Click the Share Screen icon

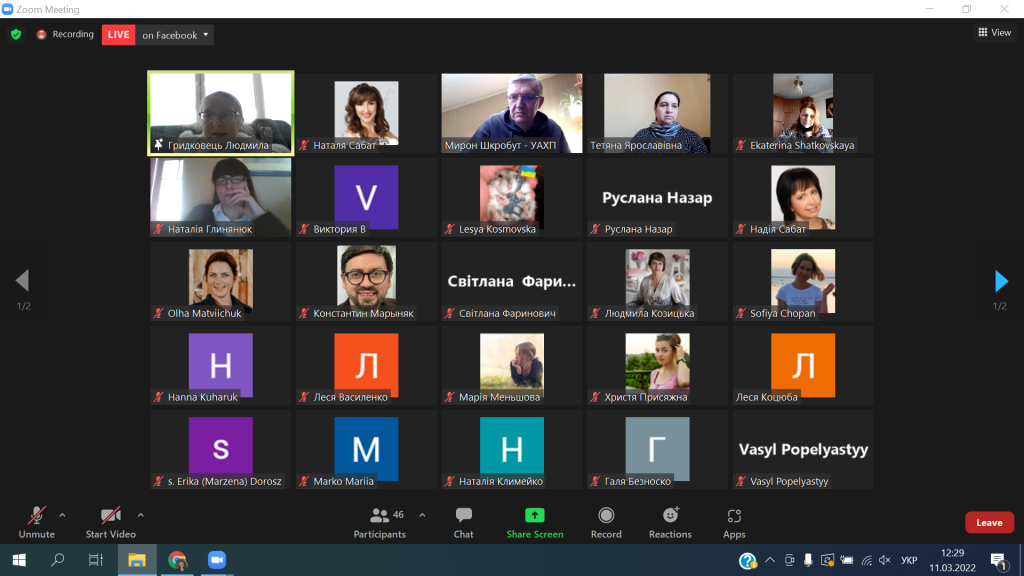(x=534, y=516)
